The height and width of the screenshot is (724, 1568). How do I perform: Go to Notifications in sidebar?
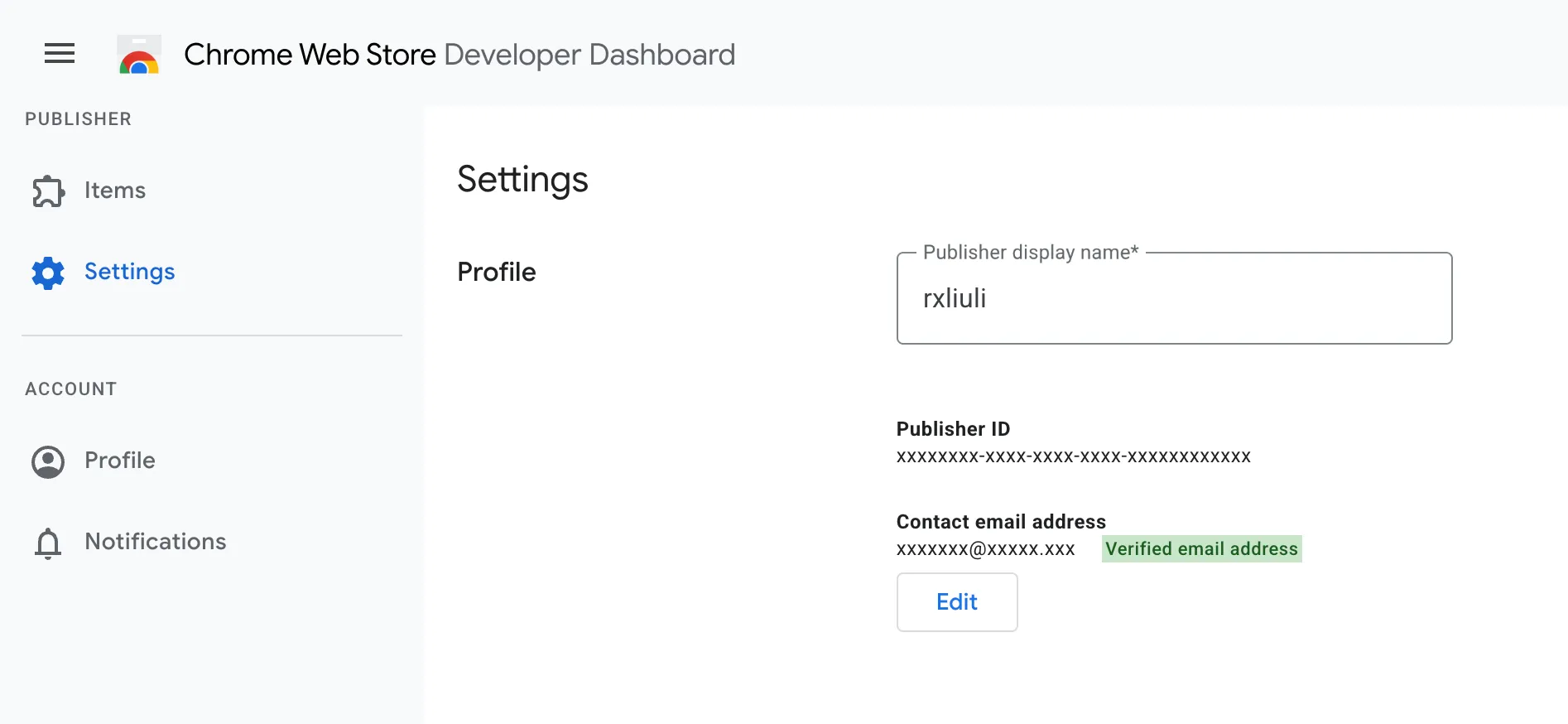[156, 542]
